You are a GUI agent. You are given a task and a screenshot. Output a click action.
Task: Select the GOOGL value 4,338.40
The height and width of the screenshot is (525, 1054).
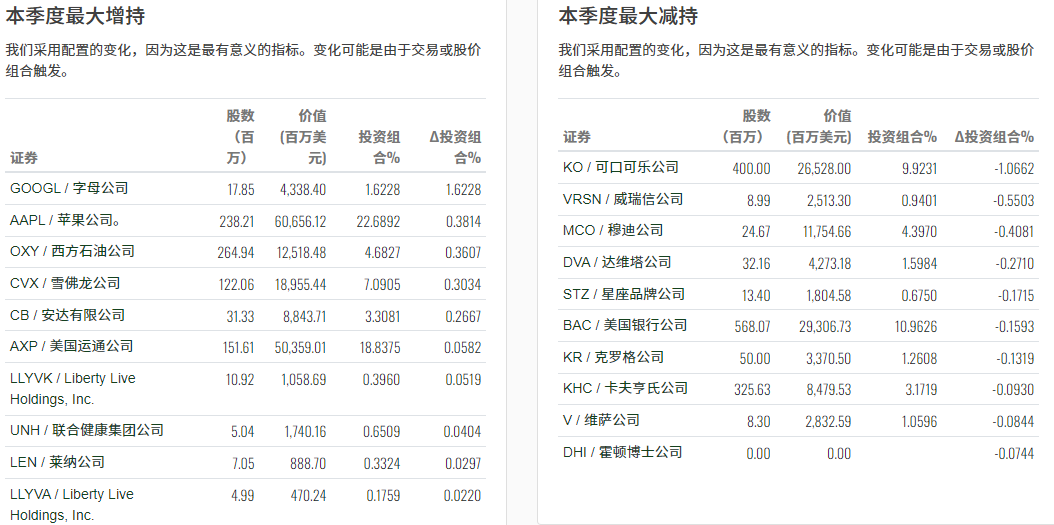(302, 190)
